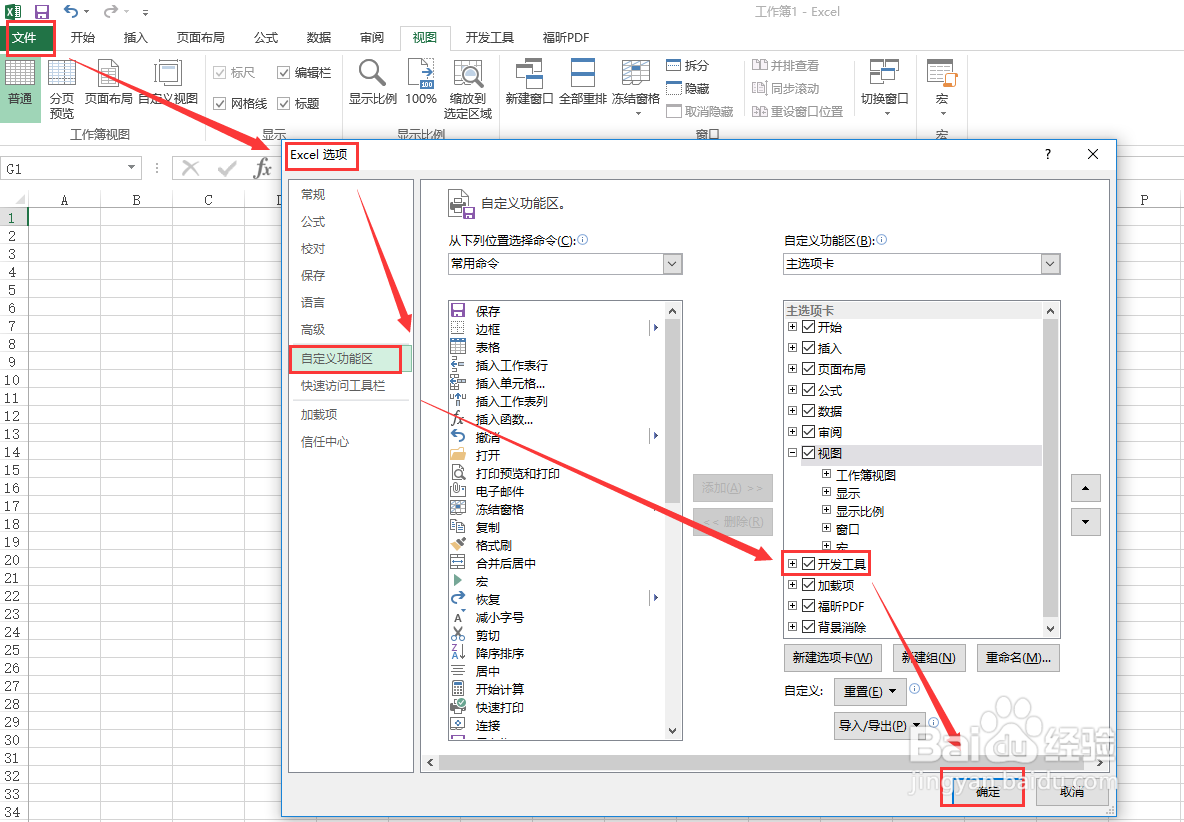Click Split (拆分) window button
The height and width of the screenshot is (822, 1184).
(688, 66)
